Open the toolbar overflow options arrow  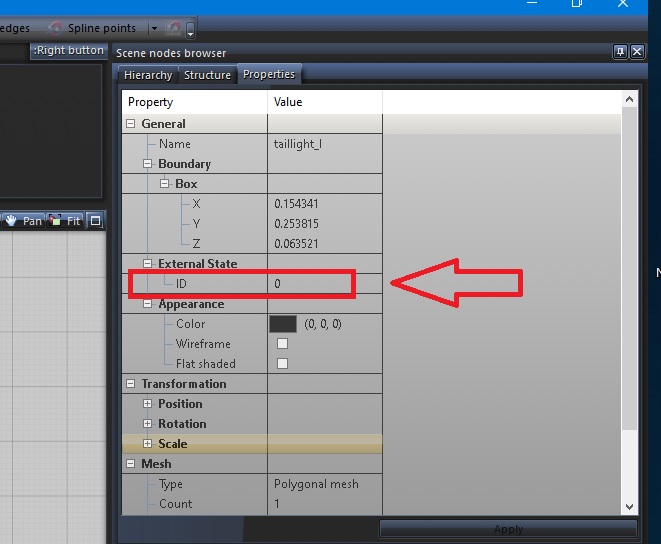(x=190, y=30)
